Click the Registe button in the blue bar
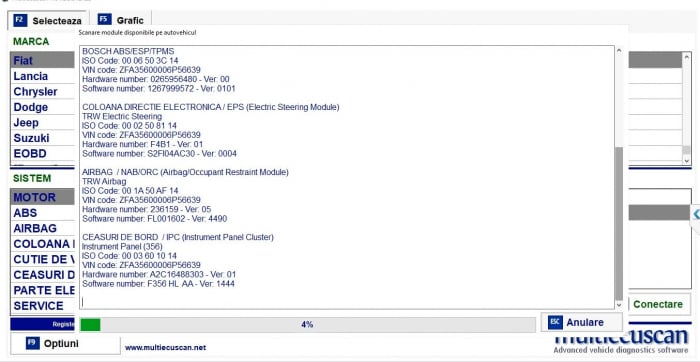Screen dimensions: 700x362 (x=42, y=324)
